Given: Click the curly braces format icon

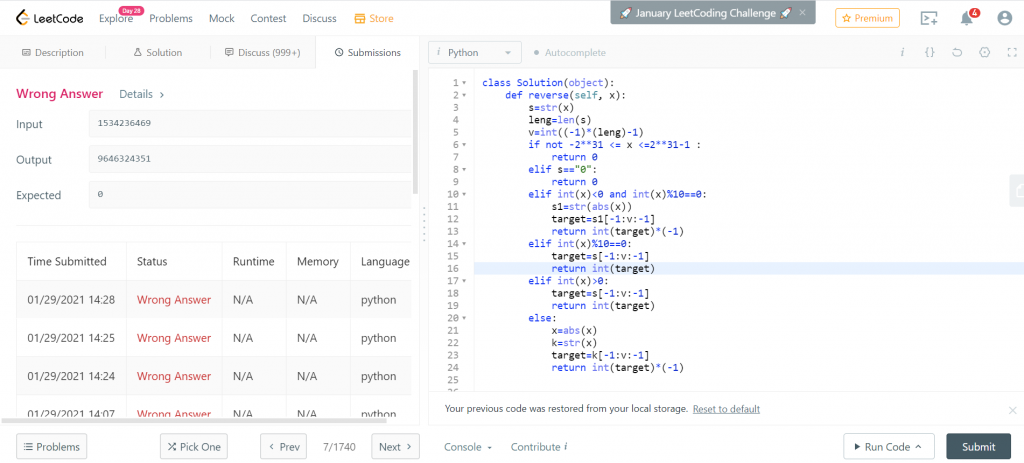Looking at the screenshot, I should (929, 52).
